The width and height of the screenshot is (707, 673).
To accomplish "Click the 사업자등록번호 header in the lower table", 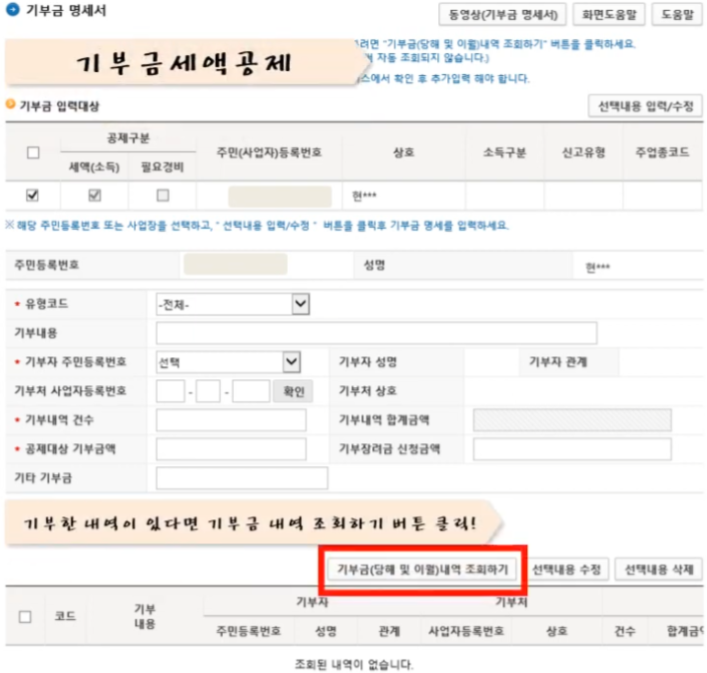I will (x=466, y=631).
